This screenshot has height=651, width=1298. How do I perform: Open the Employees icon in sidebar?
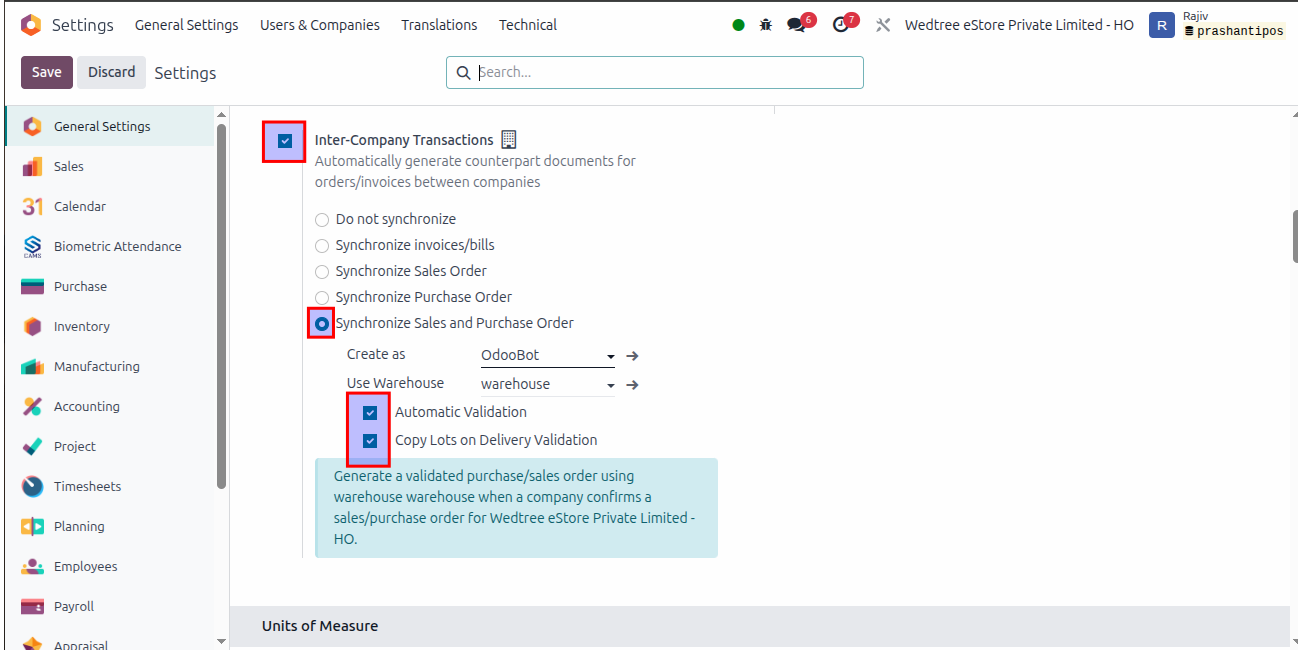pyautogui.click(x=32, y=566)
